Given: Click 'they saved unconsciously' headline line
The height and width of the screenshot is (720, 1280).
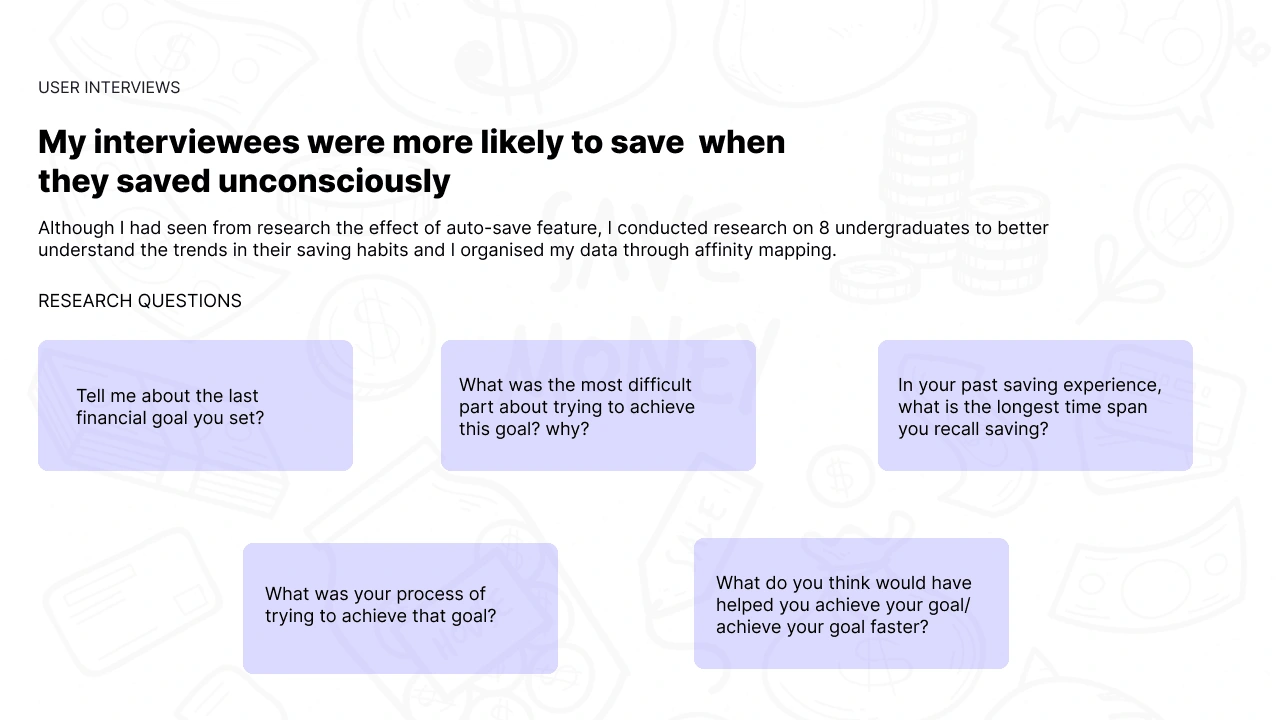Looking at the screenshot, I should coord(244,181).
